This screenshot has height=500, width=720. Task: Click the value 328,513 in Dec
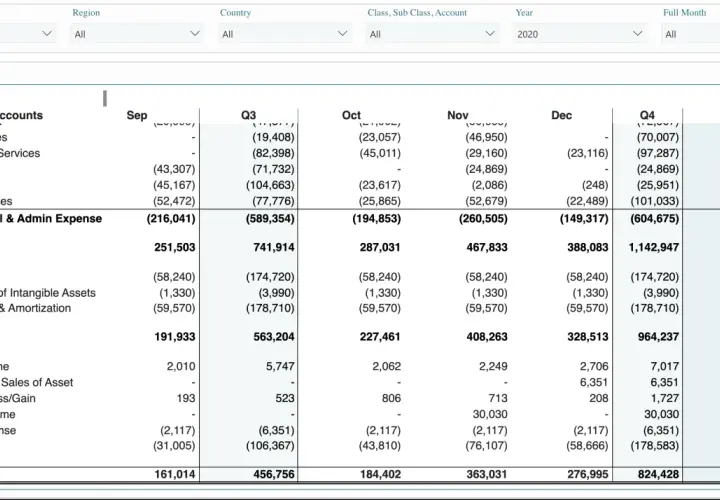pos(588,337)
